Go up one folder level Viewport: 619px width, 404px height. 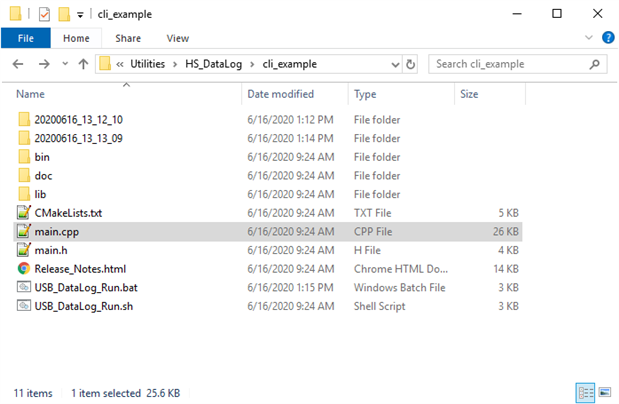point(83,64)
